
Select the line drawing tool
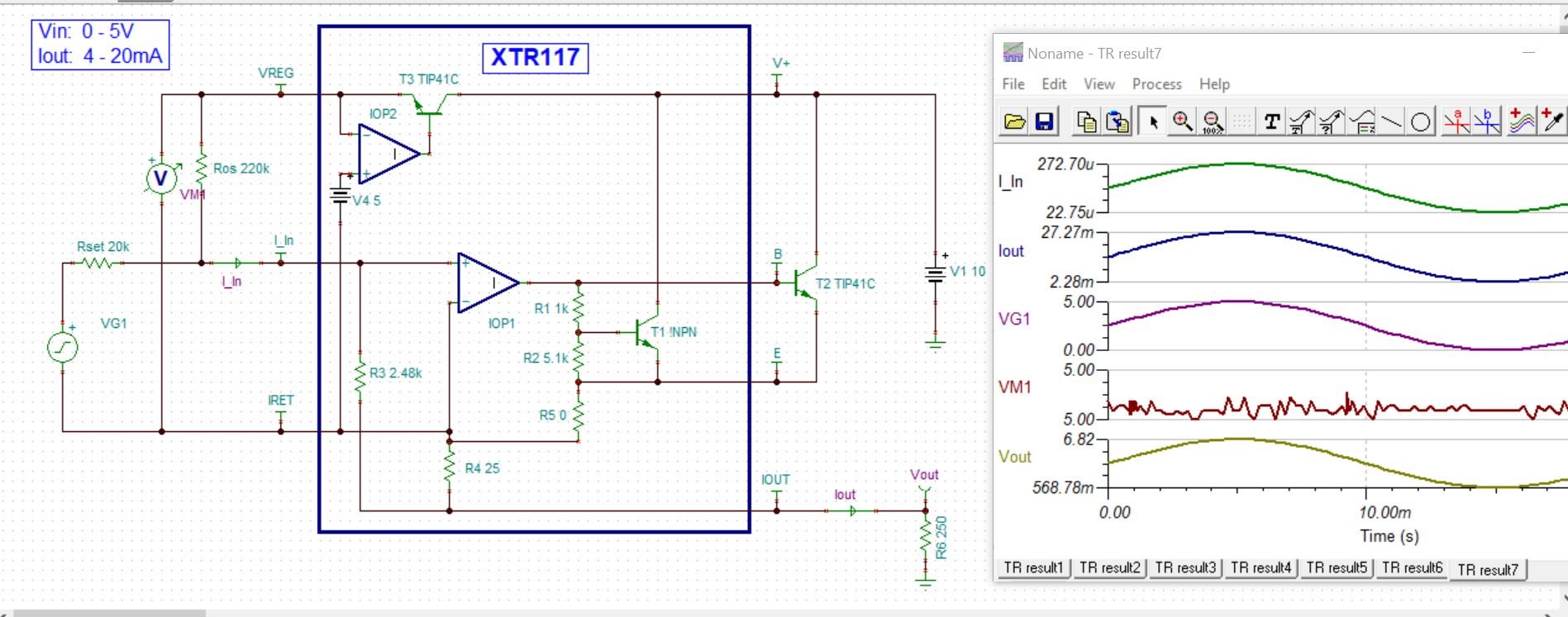(1391, 122)
